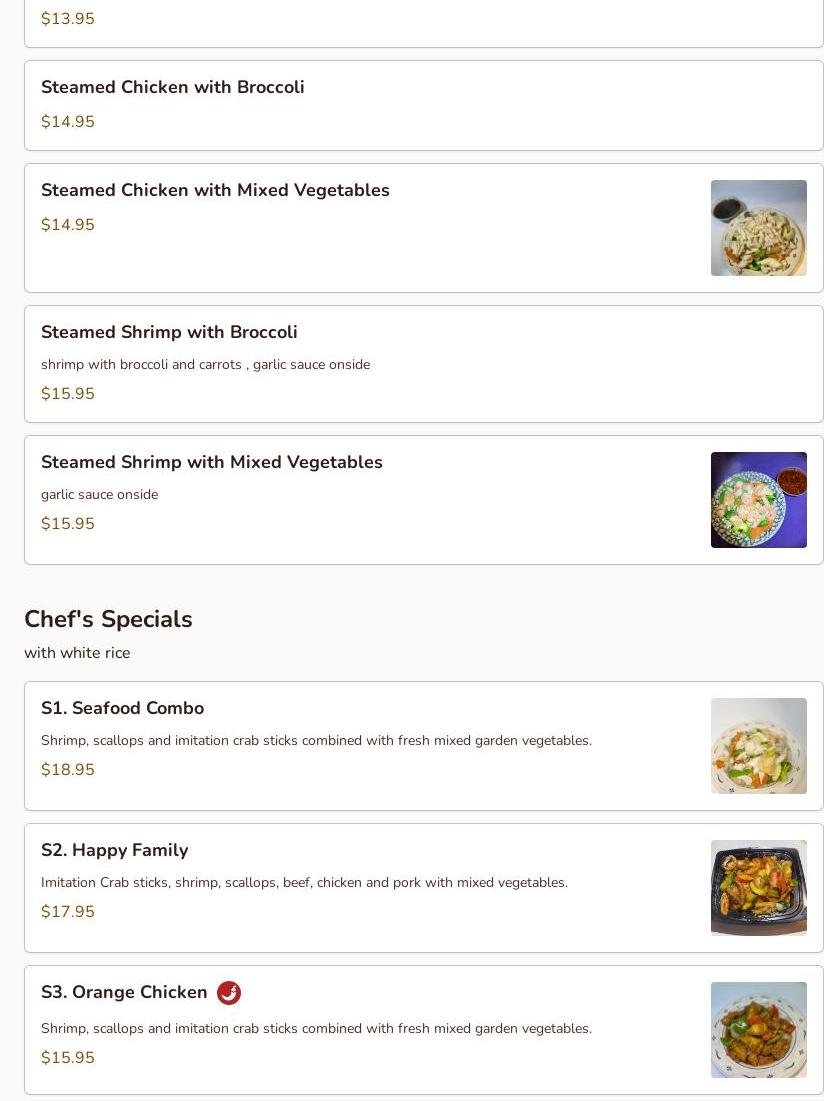
Task: Click the $18.95 Seafood Combo price
Action: [x=68, y=770]
